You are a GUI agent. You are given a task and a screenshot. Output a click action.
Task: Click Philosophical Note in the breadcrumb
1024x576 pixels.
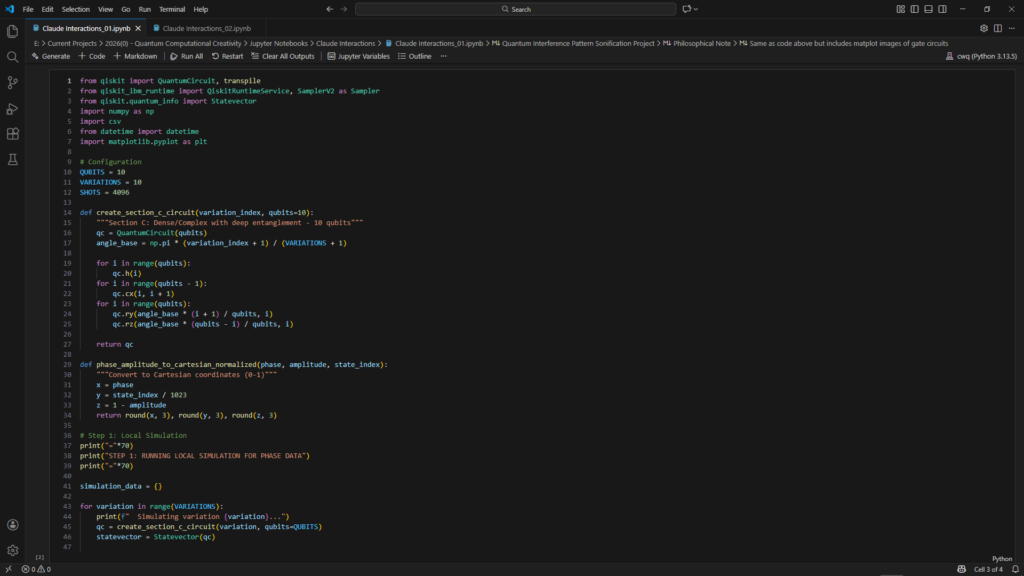(704, 44)
